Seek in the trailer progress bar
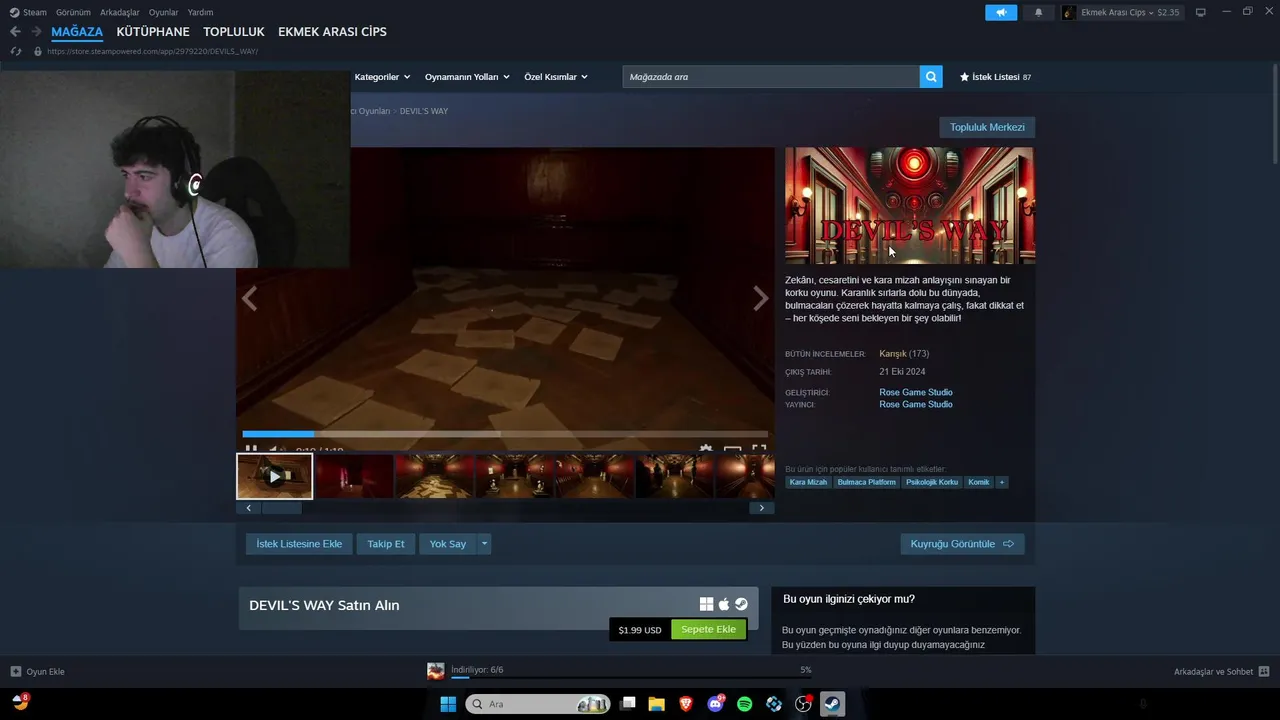 click(x=505, y=434)
